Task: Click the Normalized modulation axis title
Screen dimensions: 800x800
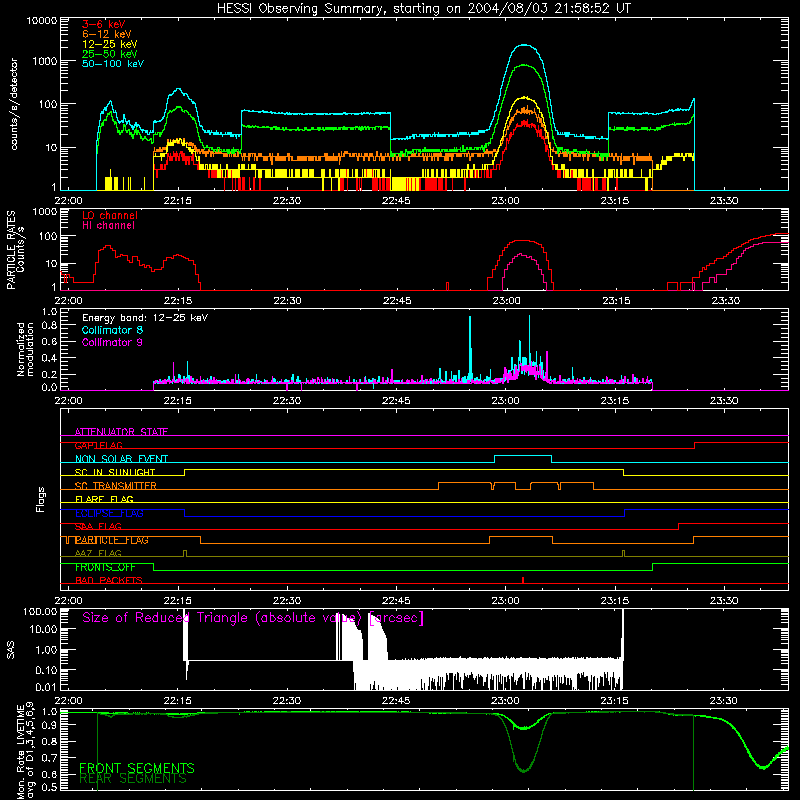Action: 25,349
